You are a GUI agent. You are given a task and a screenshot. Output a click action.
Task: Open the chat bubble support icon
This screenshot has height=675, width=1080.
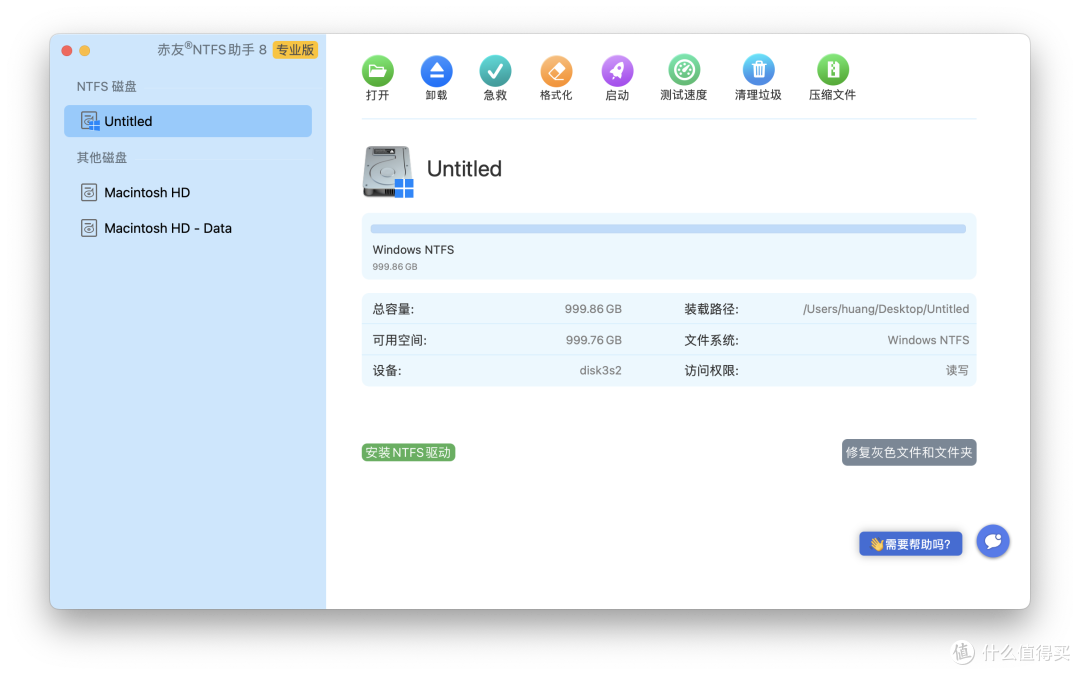(993, 541)
